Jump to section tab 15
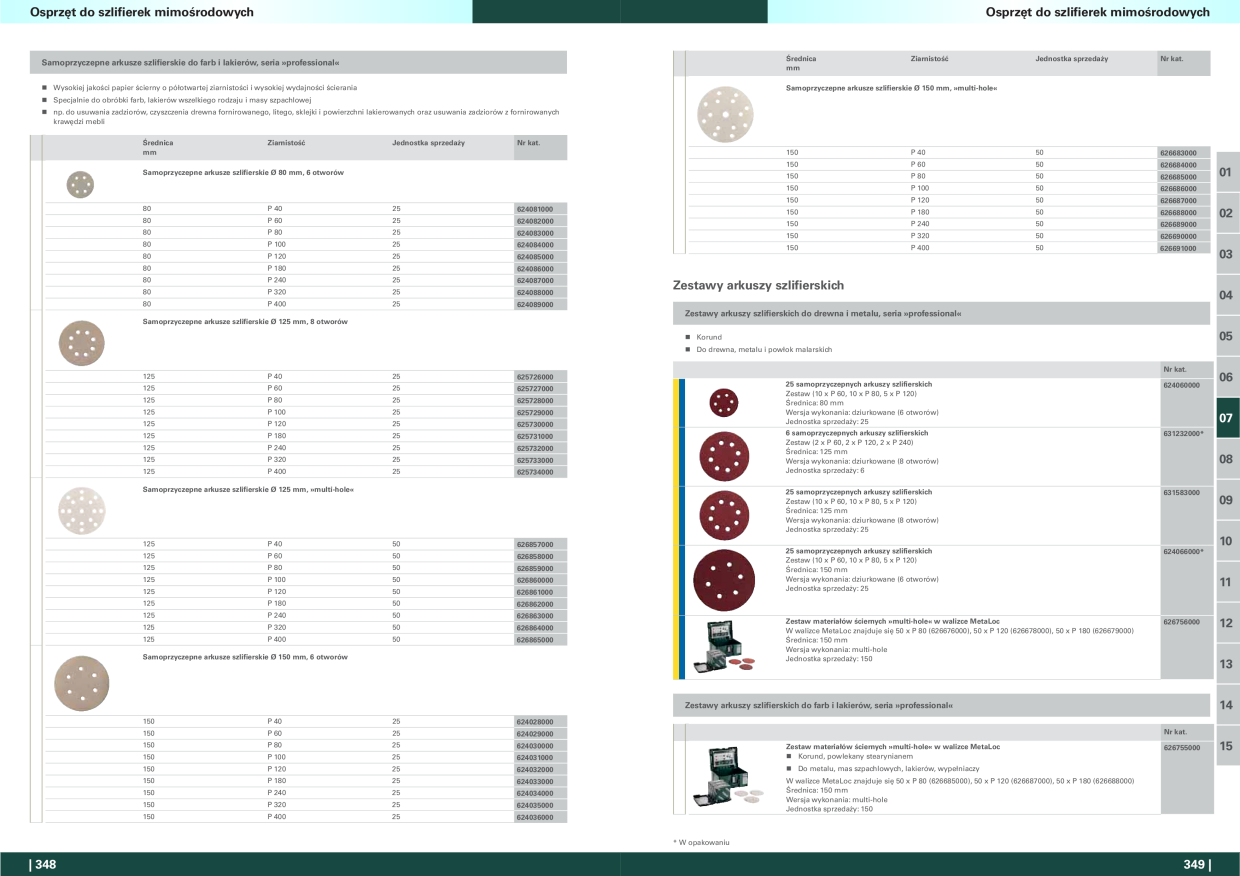 pos(1227,746)
